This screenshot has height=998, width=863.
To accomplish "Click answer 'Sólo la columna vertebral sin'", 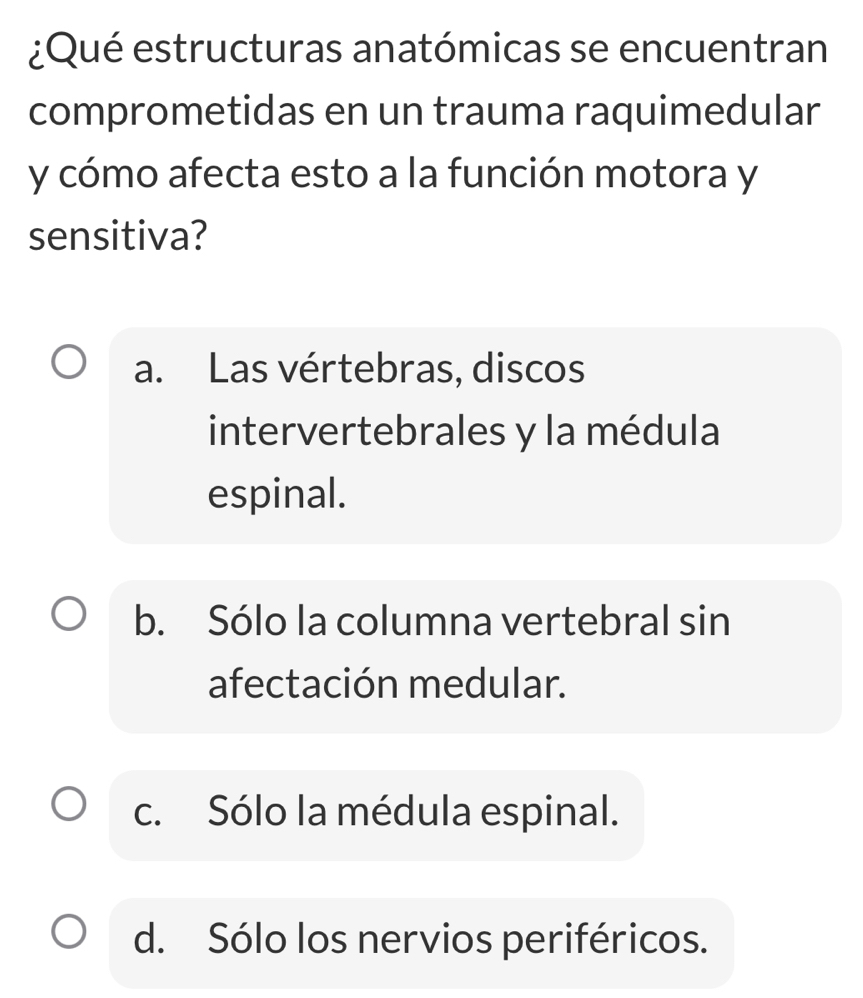I will [469, 621].
